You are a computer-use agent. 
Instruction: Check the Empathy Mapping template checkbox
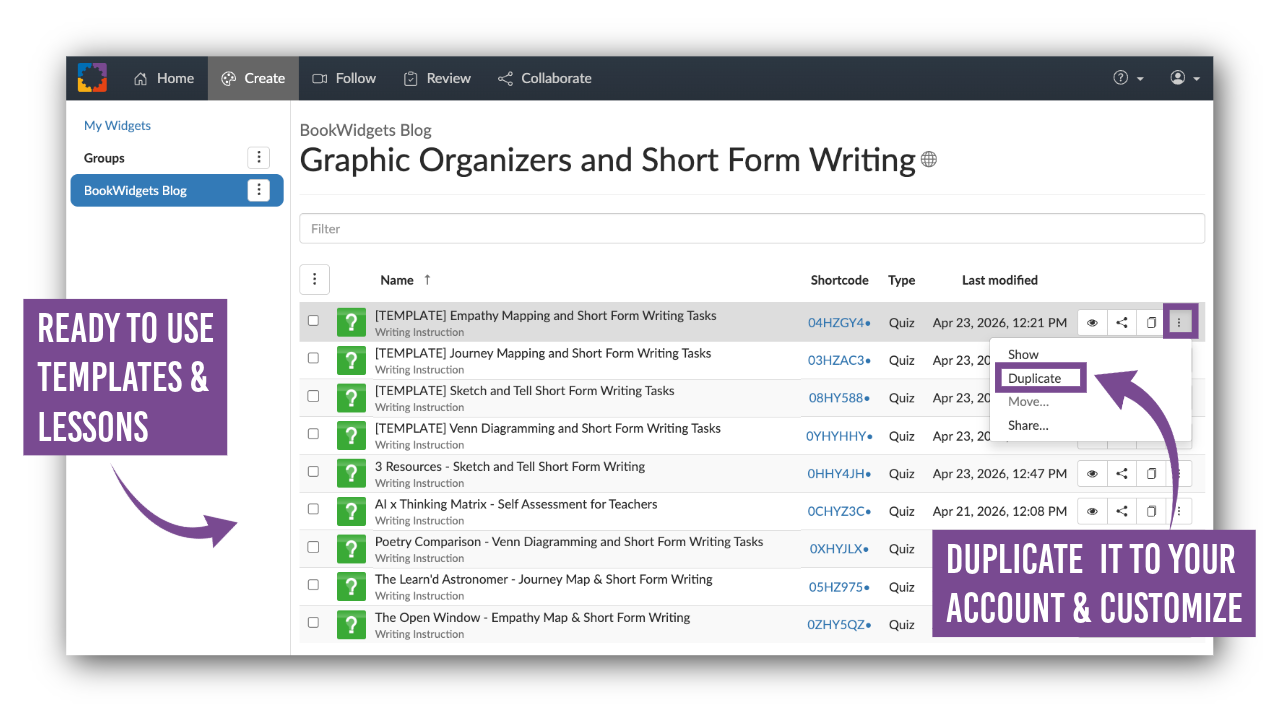313,321
